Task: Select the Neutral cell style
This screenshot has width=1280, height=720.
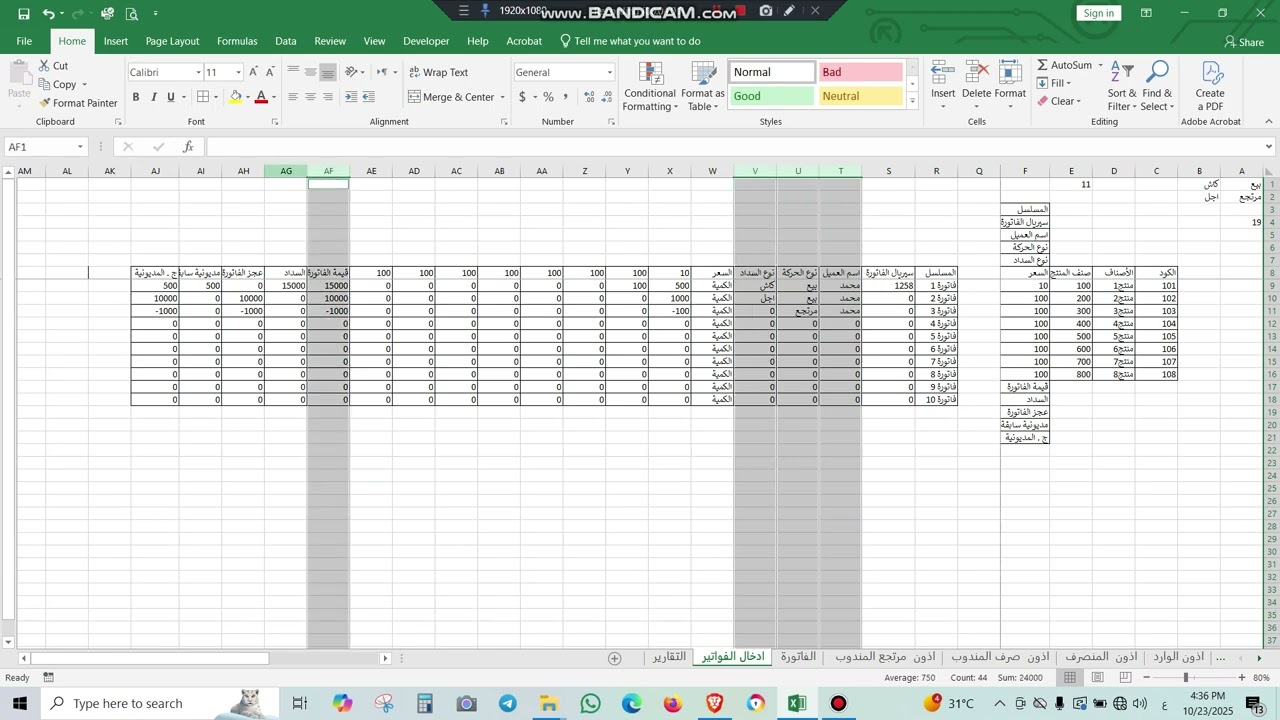Action: [x=861, y=96]
